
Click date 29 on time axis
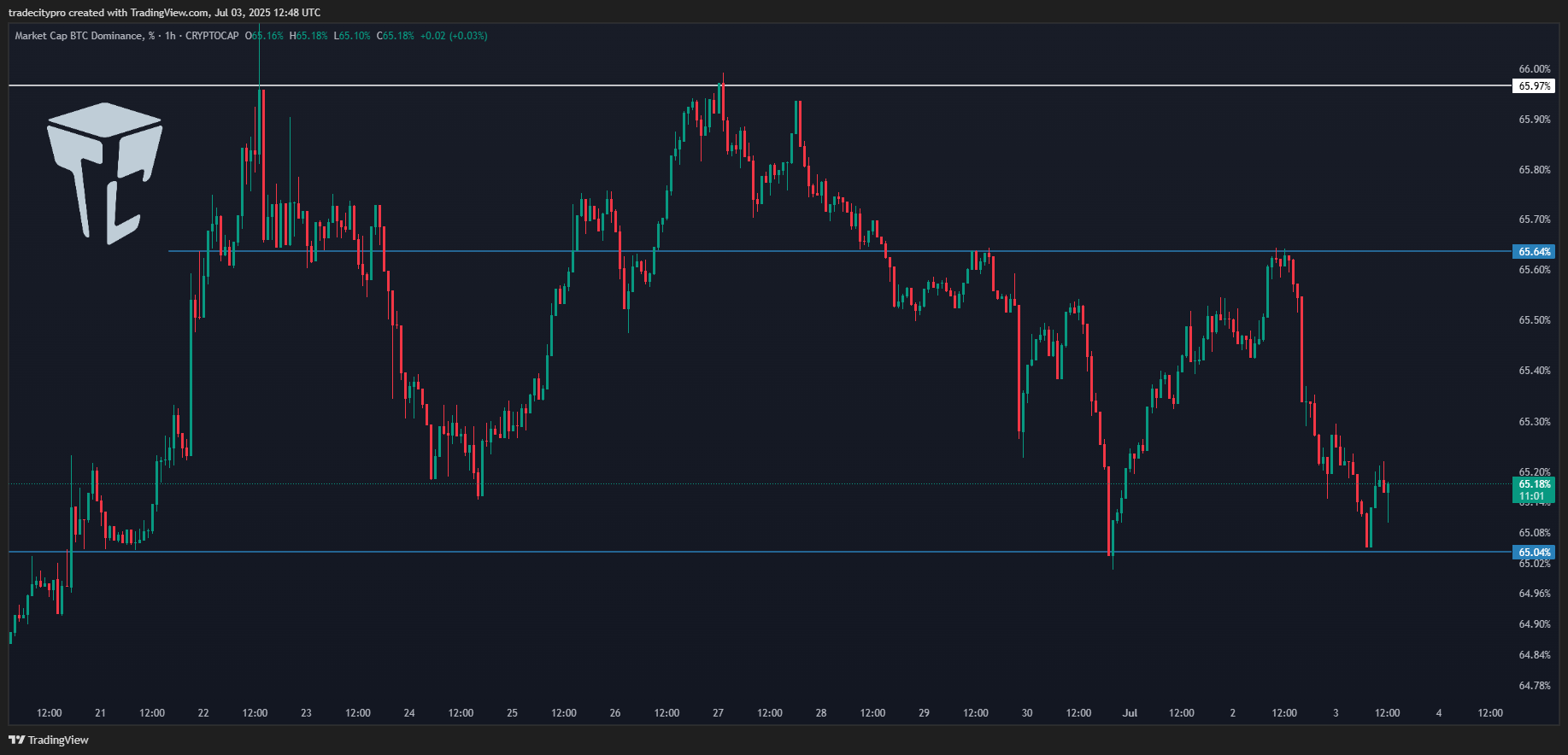click(924, 713)
